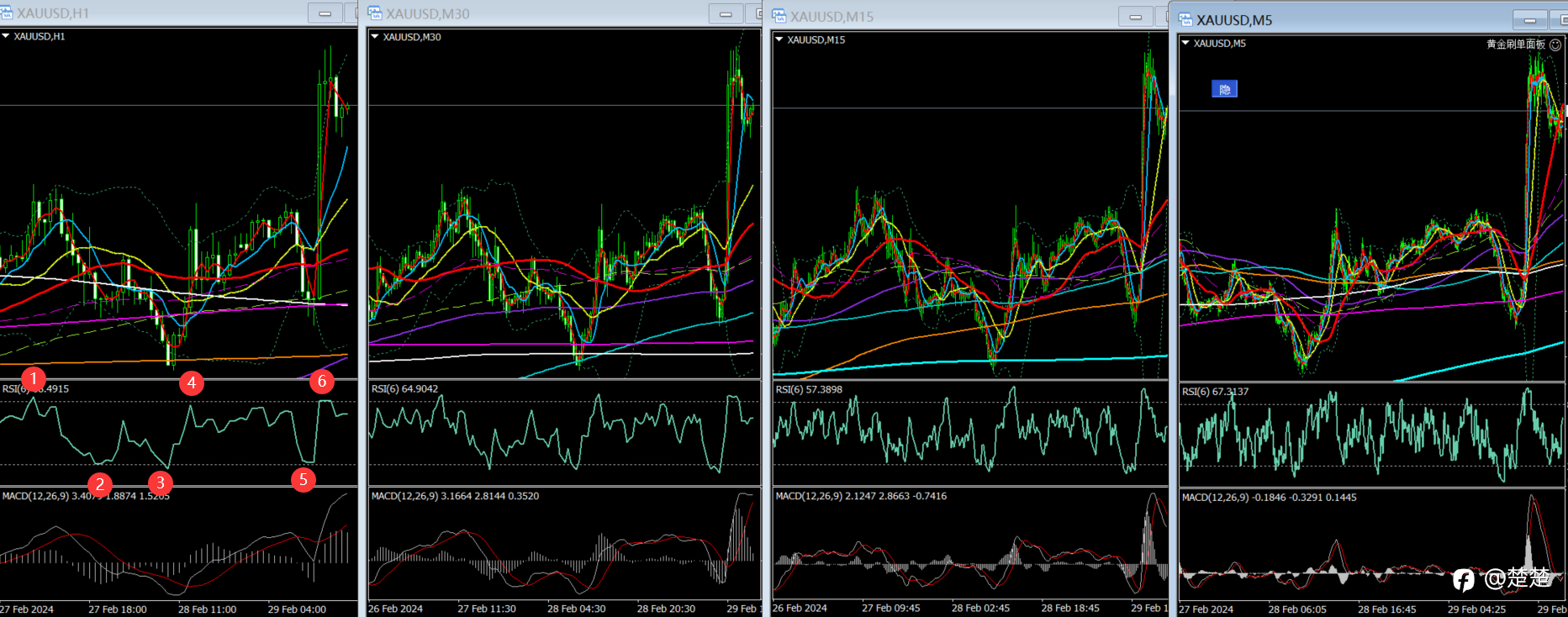Click the chart icon in XAUUSD,M30 title bar
1568x617 pixels.
coord(375,13)
